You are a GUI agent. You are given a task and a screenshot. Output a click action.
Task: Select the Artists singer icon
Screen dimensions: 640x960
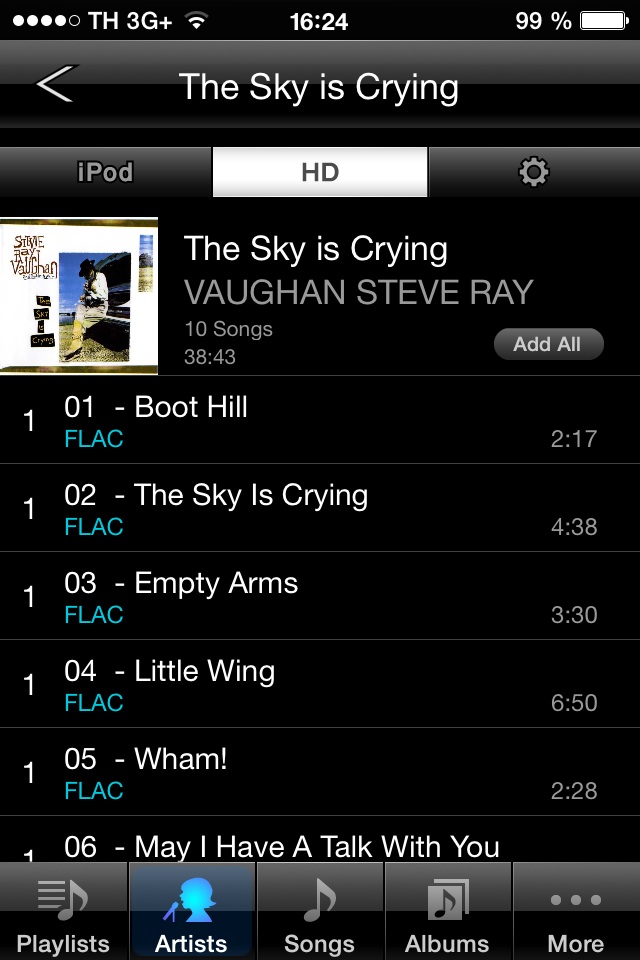pyautogui.click(x=190, y=900)
